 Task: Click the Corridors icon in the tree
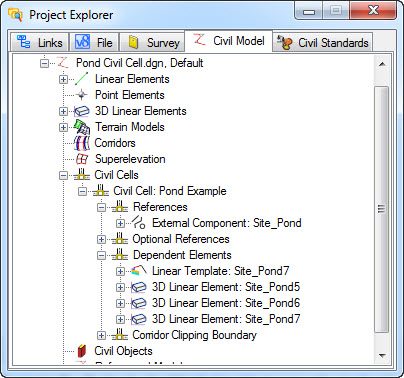tap(82, 143)
